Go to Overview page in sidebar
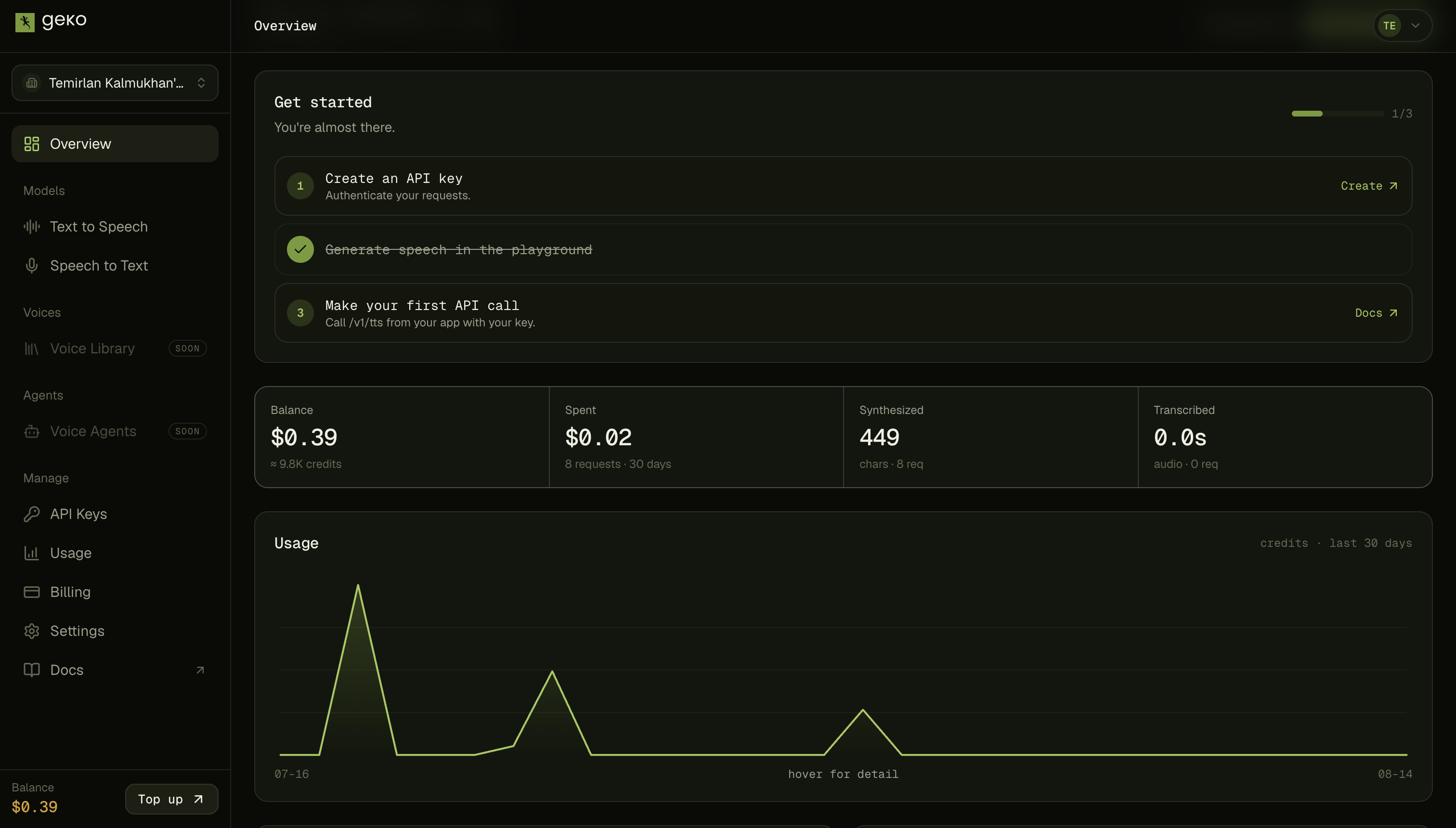Viewport: 1456px width, 828px height. click(x=115, y=144)
